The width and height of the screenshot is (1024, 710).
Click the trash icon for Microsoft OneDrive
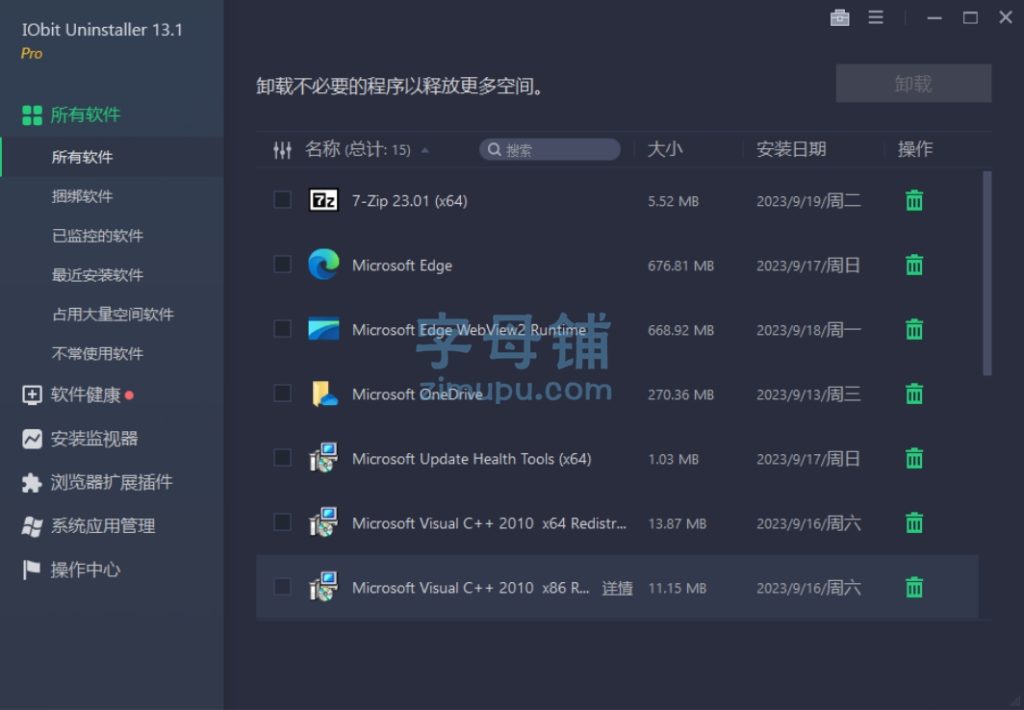[914, 394]
